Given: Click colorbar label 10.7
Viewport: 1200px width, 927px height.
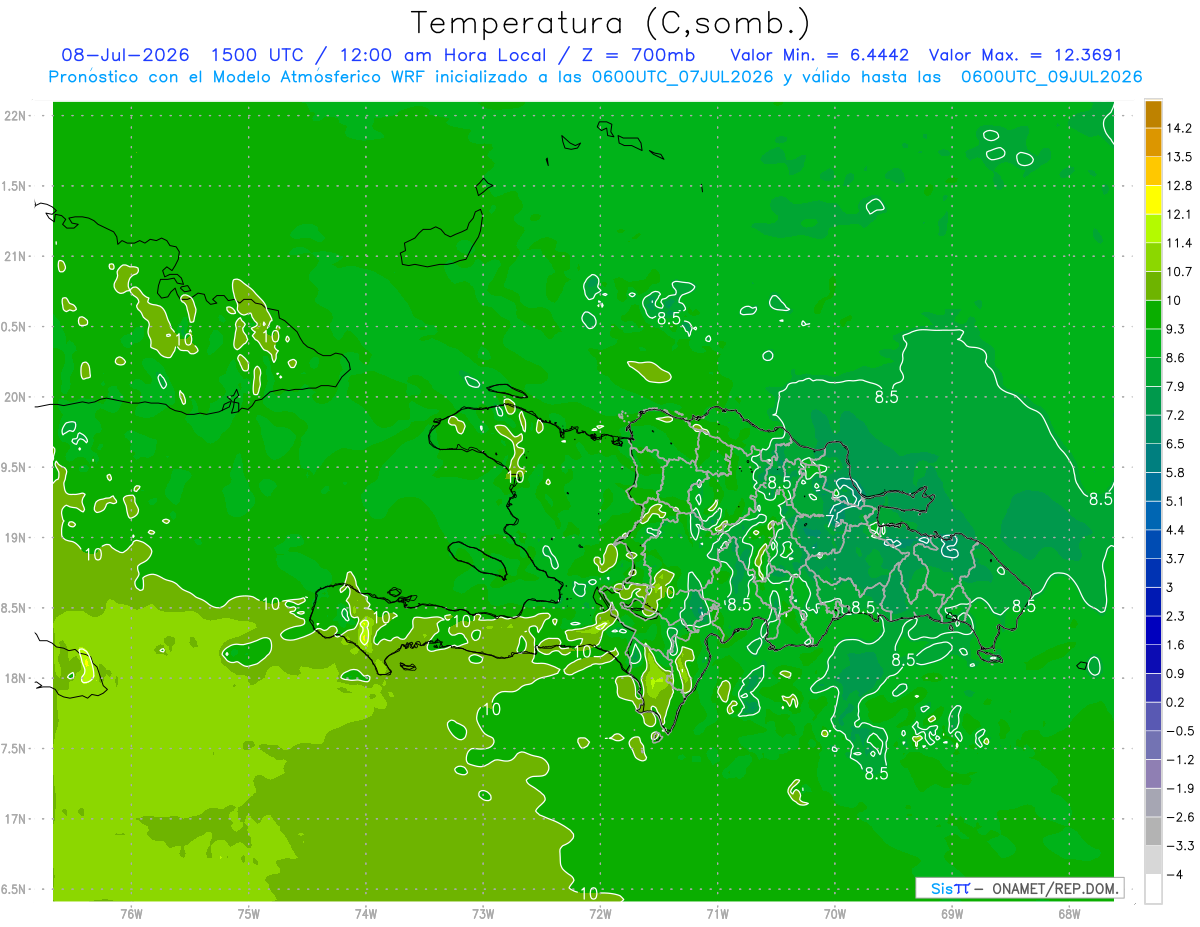Looking at the screenshot, I should (1180, 271).
